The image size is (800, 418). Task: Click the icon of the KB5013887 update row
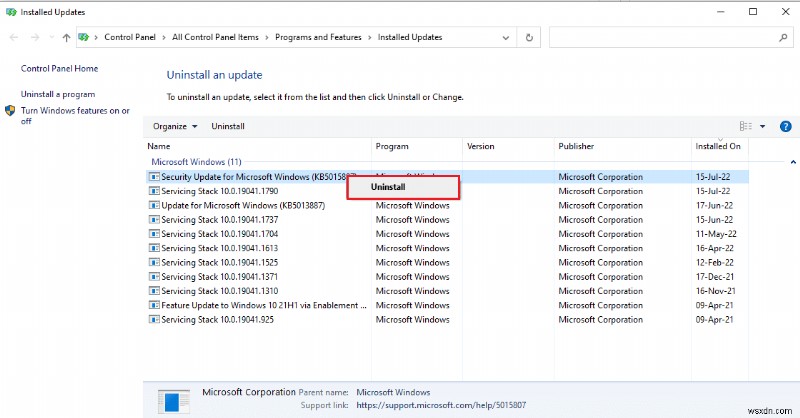click(x=154, y=205)
